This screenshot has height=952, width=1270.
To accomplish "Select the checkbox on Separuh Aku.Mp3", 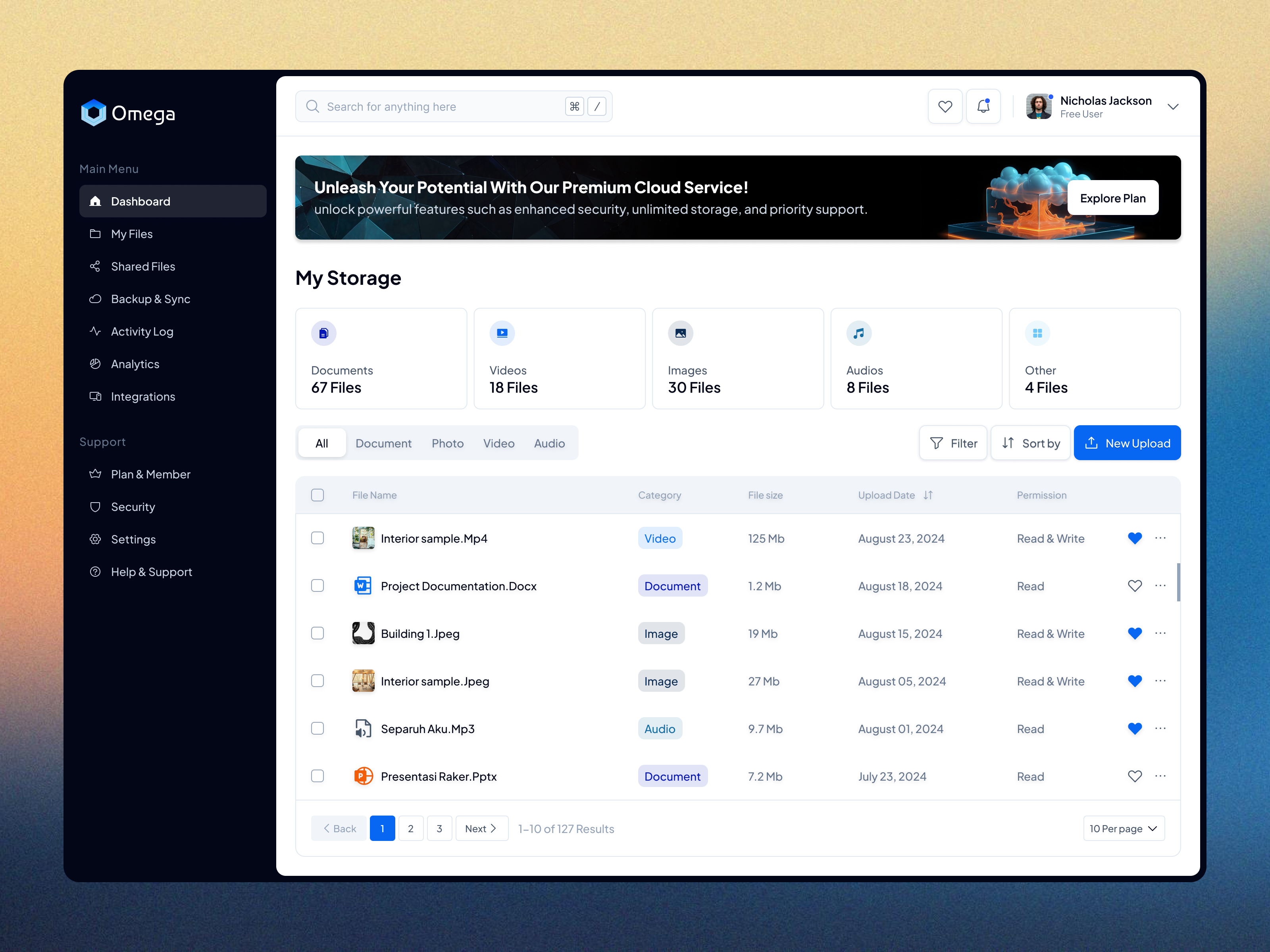I will point(317,728).
